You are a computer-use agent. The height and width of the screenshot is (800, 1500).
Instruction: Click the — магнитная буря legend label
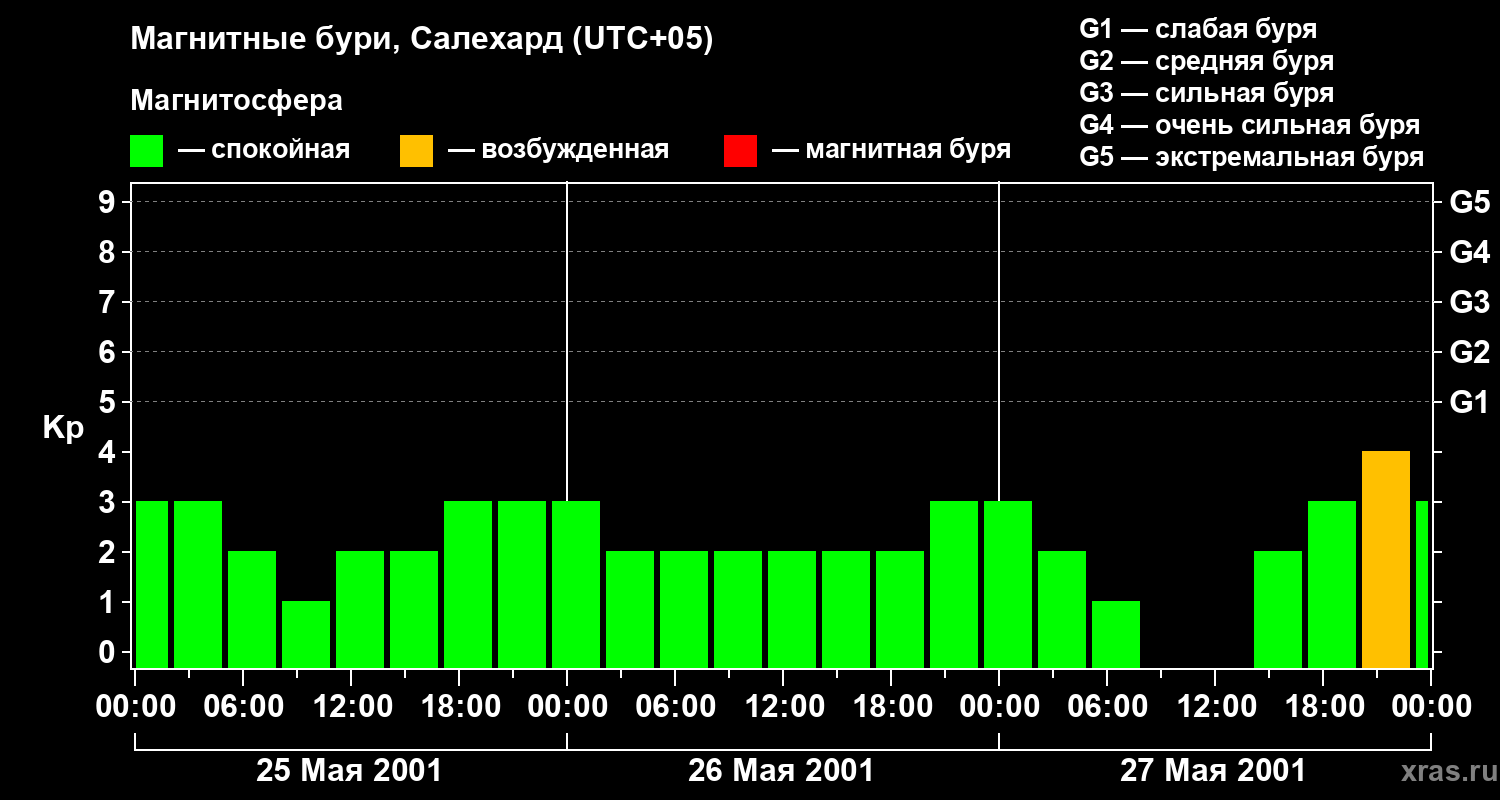pos(891,150)
